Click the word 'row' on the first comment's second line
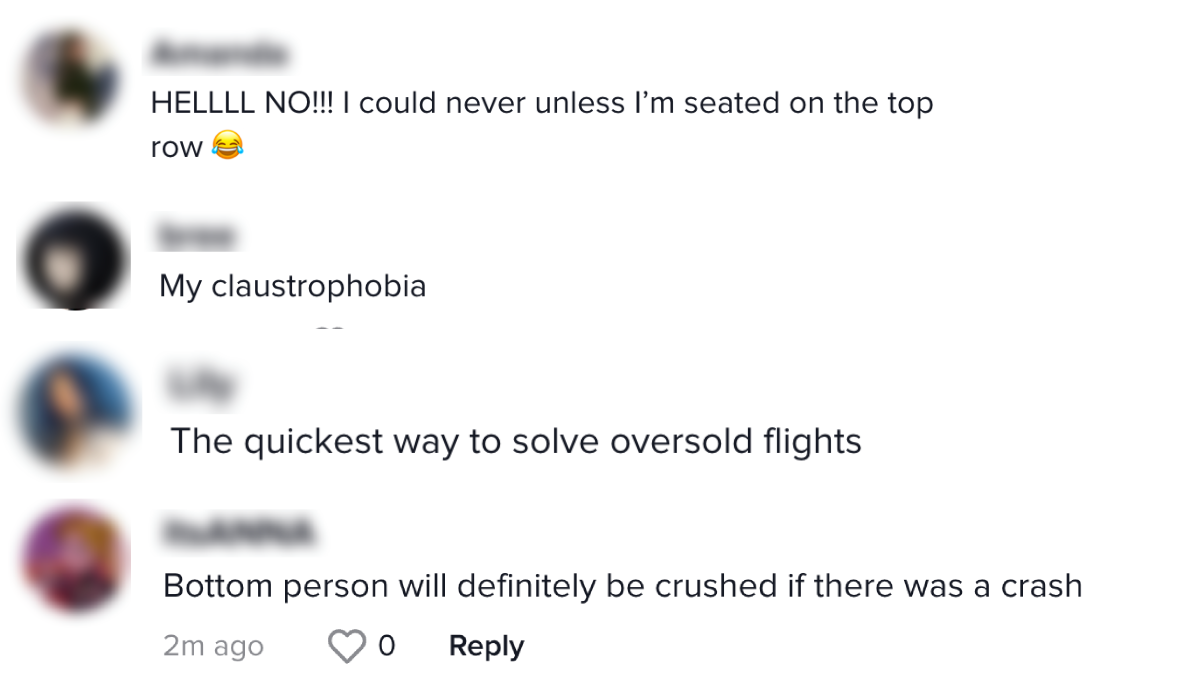The height and width of the screenshot is (684, 1200). tap(176, 148)
